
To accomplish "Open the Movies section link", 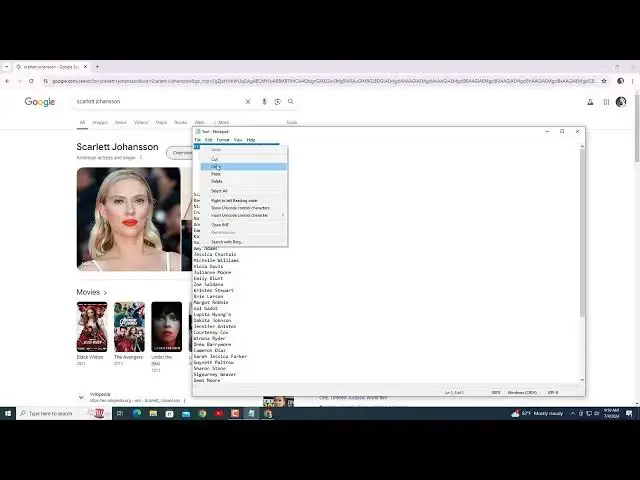I will 92,292.
